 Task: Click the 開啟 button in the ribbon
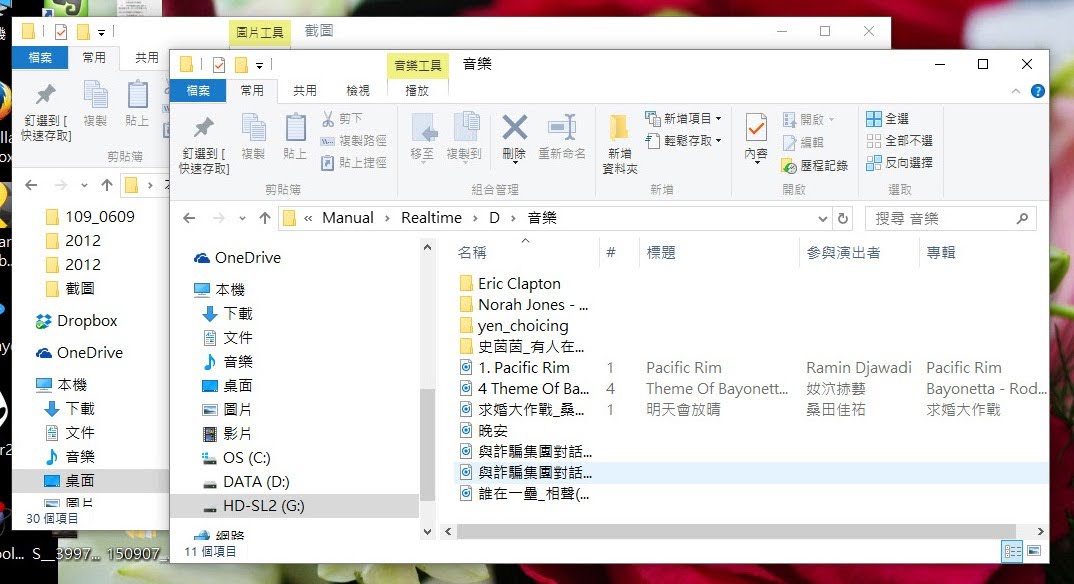tap(808, 119)
